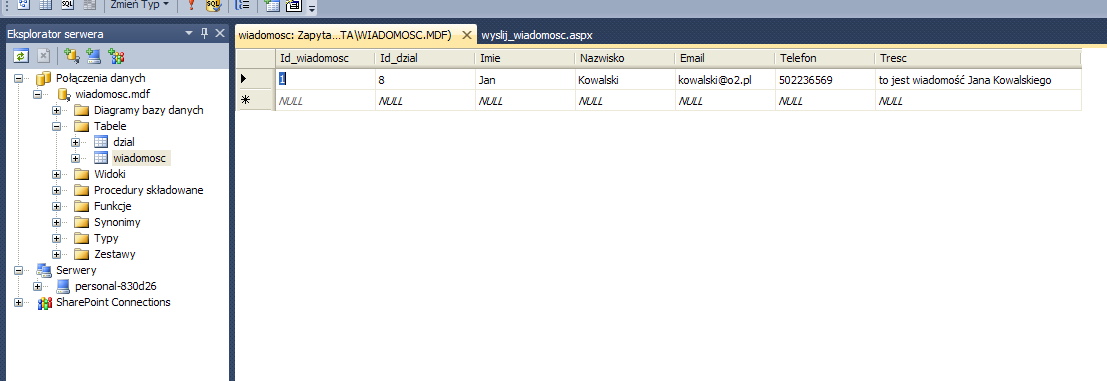Image resolution: width=1107 pixels, height=381 pixels.
Task: Expand the dzial table node
Action: pyautogui.click(x=76, y=142)
